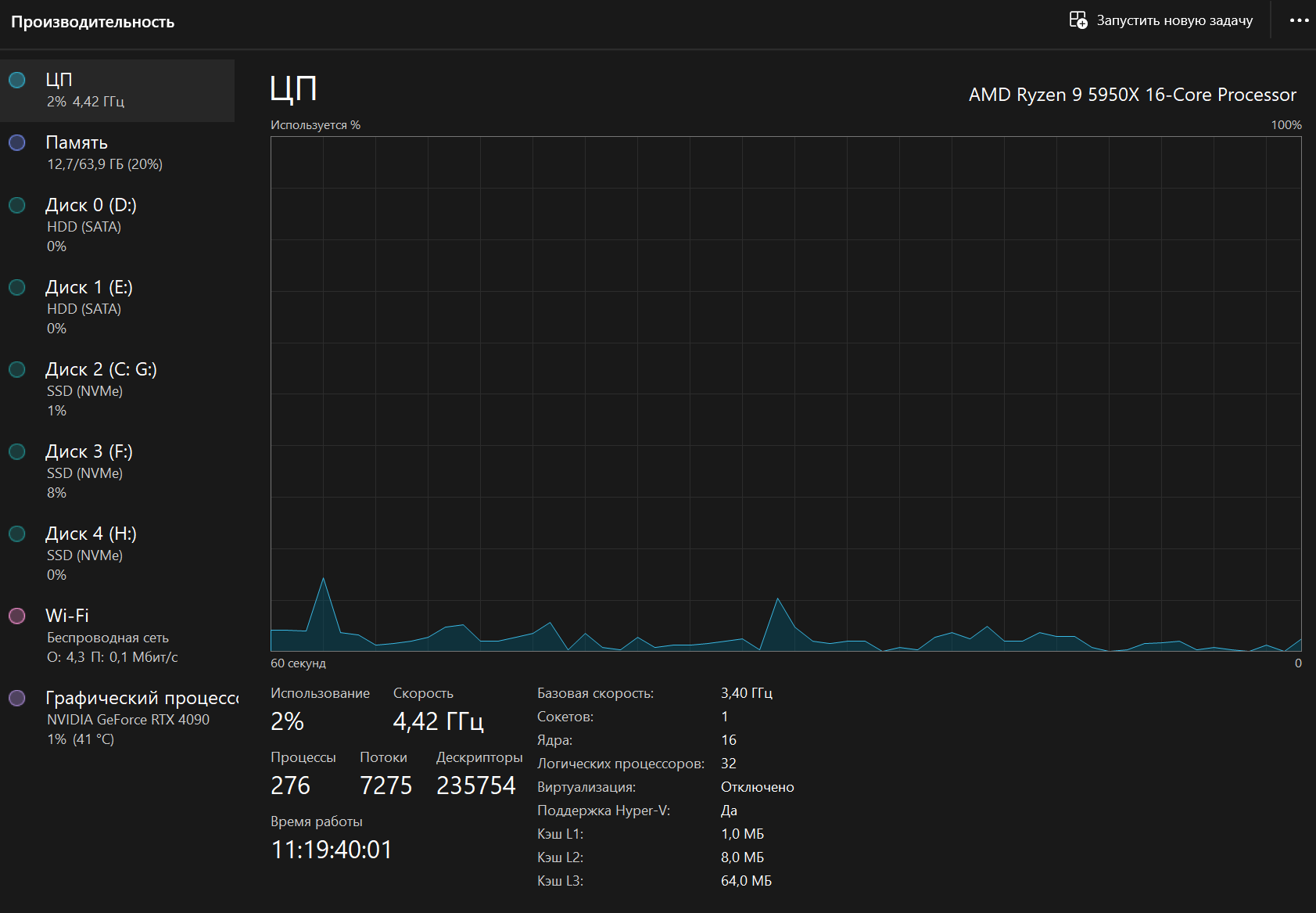Click the Потоки label
Image resolution: width=1316 pixels, height=913 pixels.
pyautogui.click(x=383, y=757)
